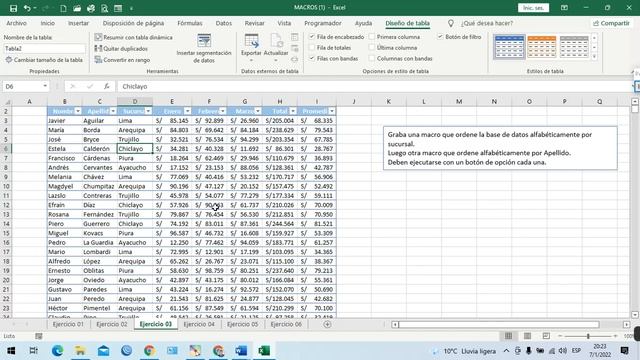Select the column D header
Image resolution: width=640 pixels, height=360 pixels.
point(135,101)
